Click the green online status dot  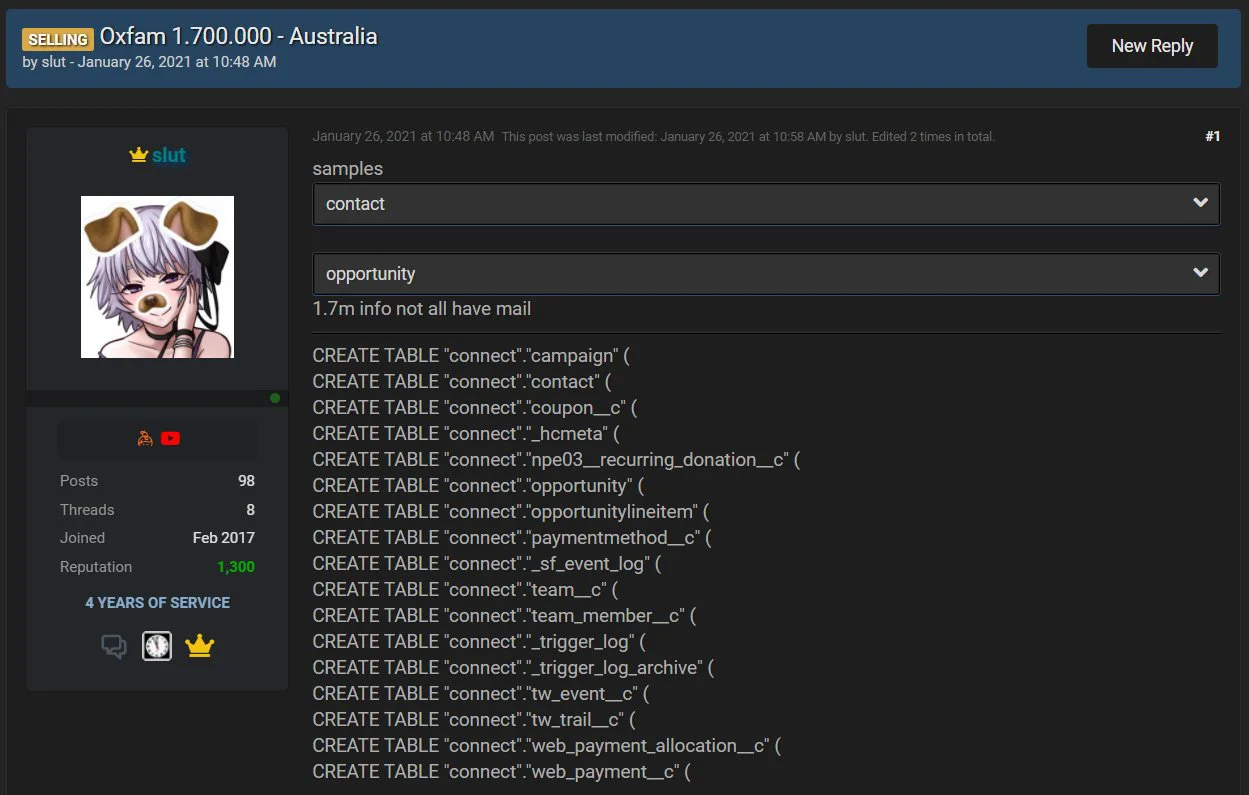[x=275, y=398]
